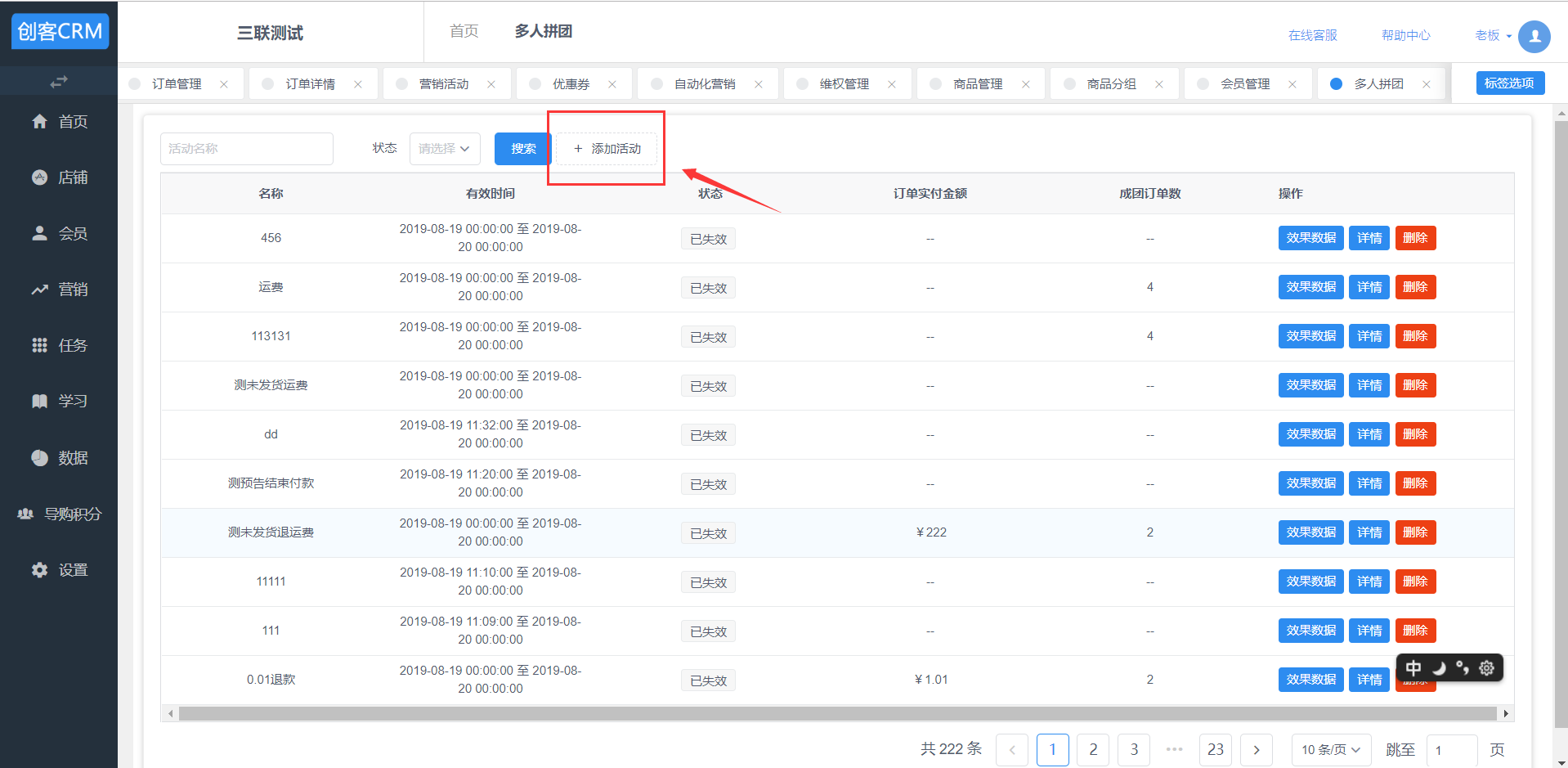Screen dimensions: 1568x768
Task: Click 效果数据 for the 111 activity row
Action: (x=1310, y=631)
